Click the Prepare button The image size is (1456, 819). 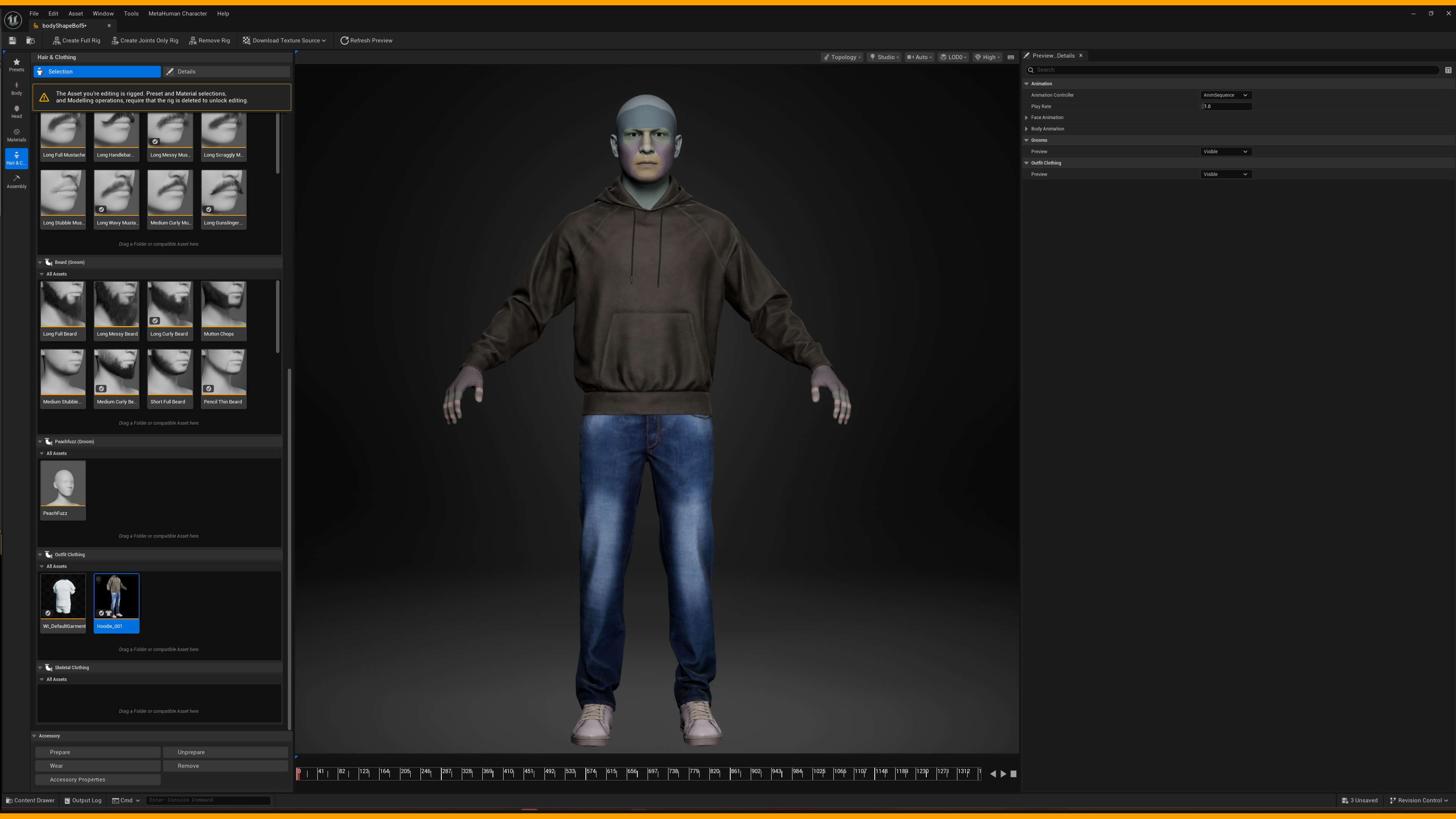98,752
